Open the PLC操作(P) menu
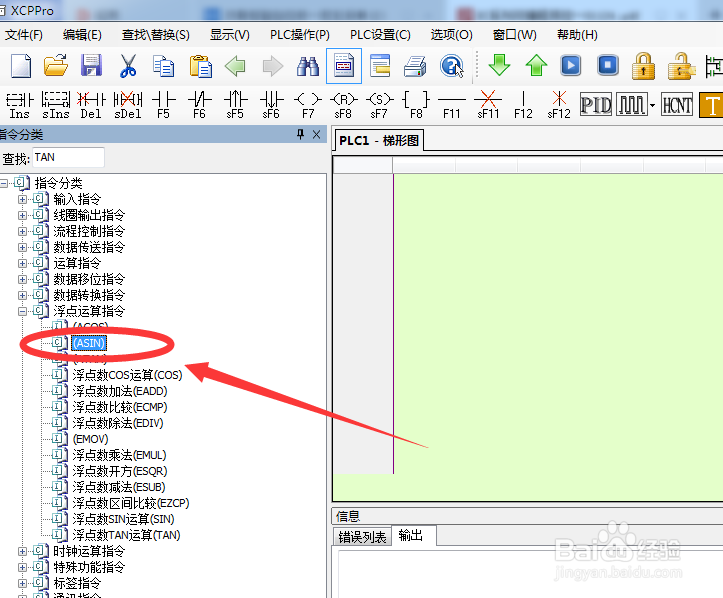723x598 pixels. click(300, 35)
